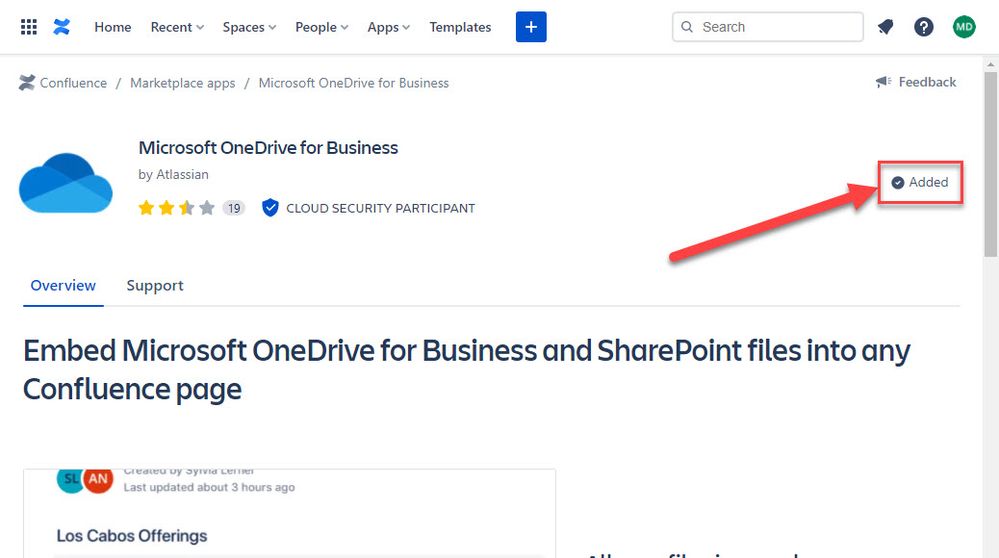Expand the Apps dropdown menu
Screen dimensions: 999x558
pyautogui.click(x=389, y=27)
